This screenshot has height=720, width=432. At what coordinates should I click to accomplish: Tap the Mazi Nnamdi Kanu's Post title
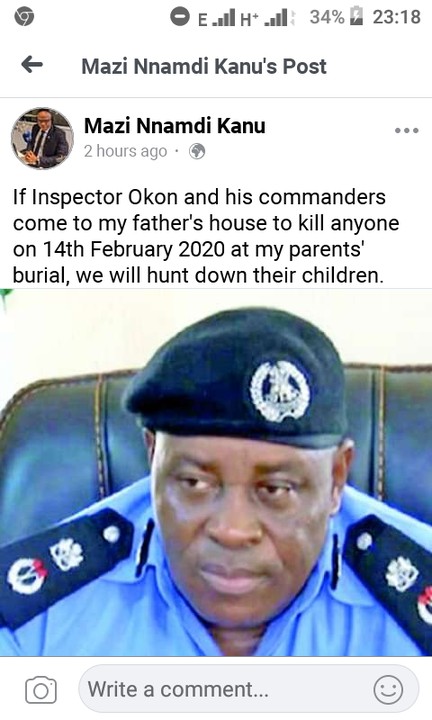coord(204,66)
